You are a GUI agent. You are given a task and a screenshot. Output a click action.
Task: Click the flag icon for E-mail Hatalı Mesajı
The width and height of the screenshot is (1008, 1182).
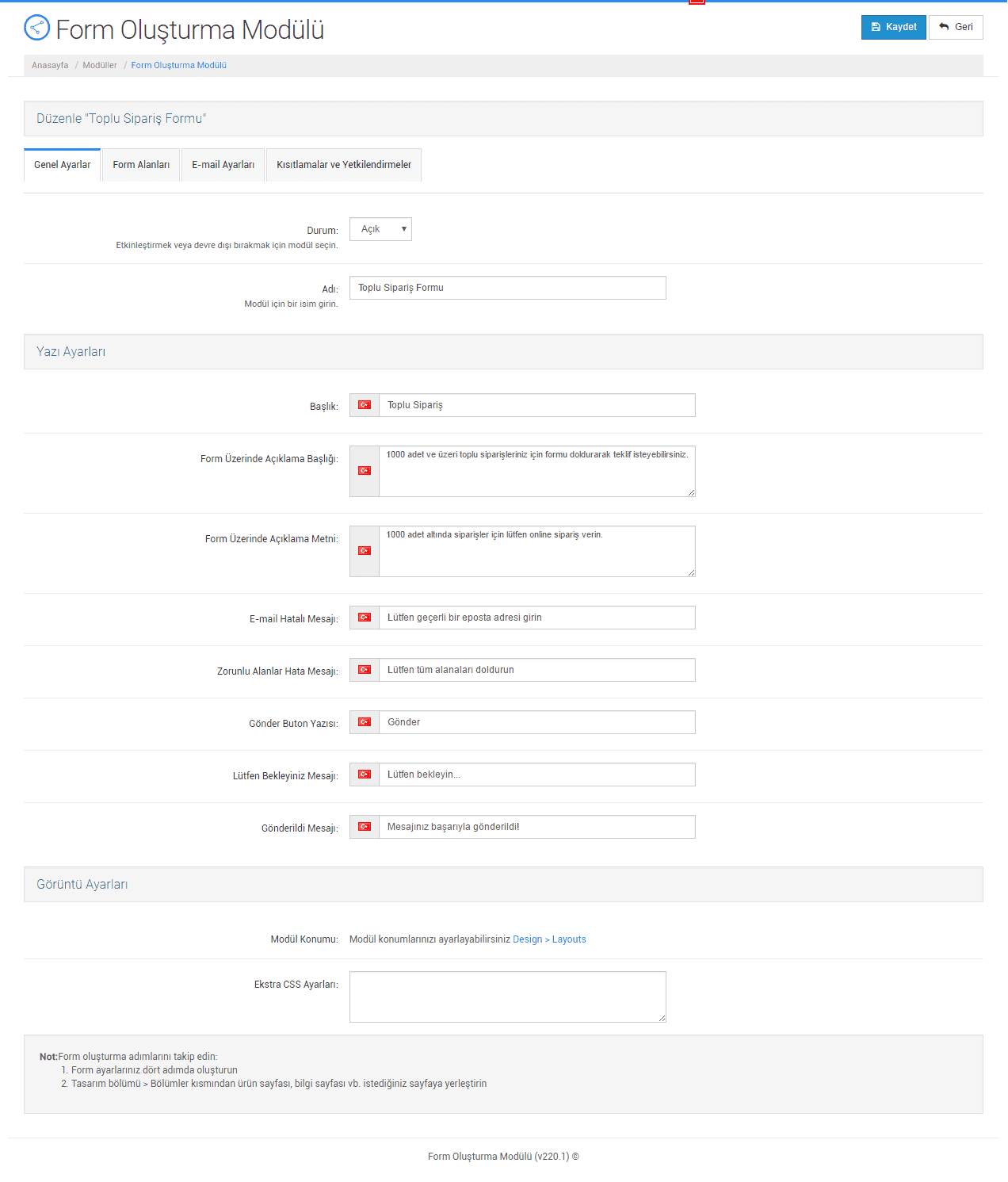tap(365, 618)
